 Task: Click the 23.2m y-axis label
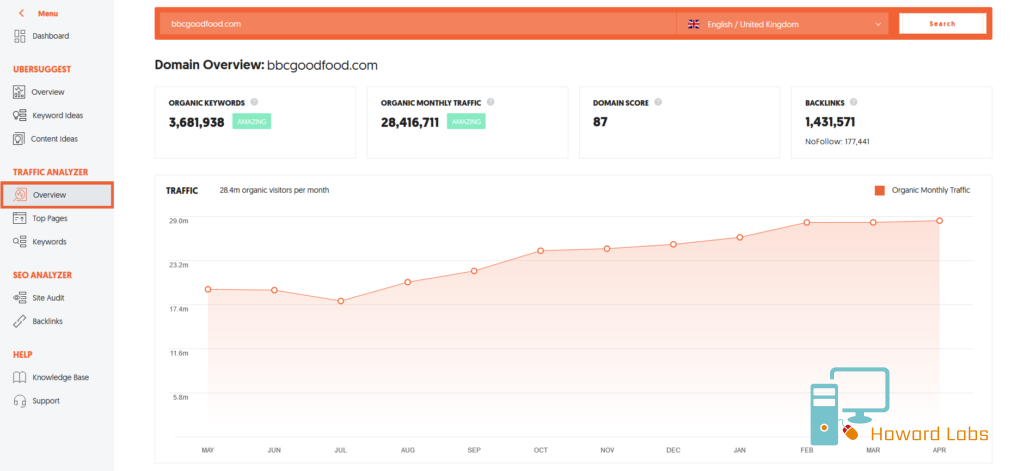point(179,265)
